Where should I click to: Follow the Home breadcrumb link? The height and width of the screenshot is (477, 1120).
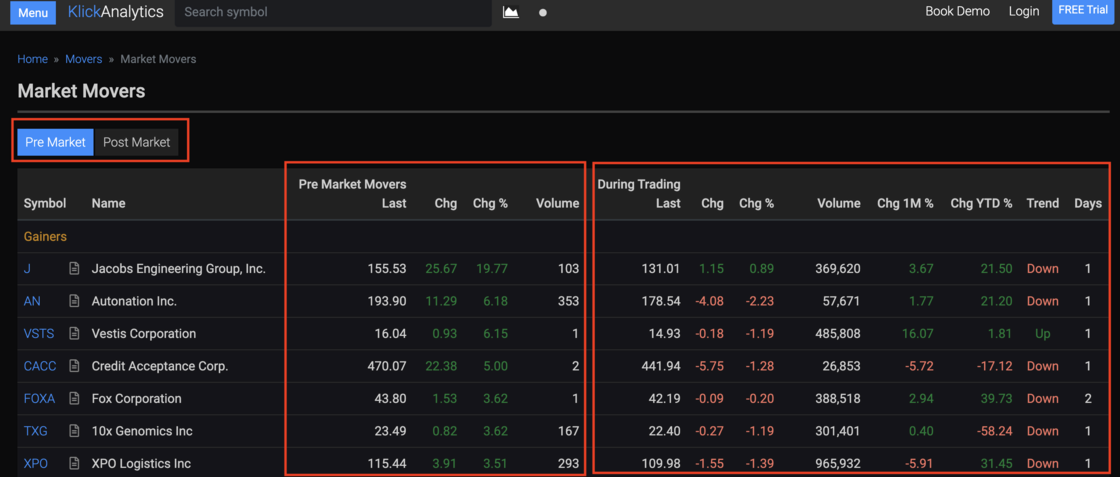coord(32,59)
